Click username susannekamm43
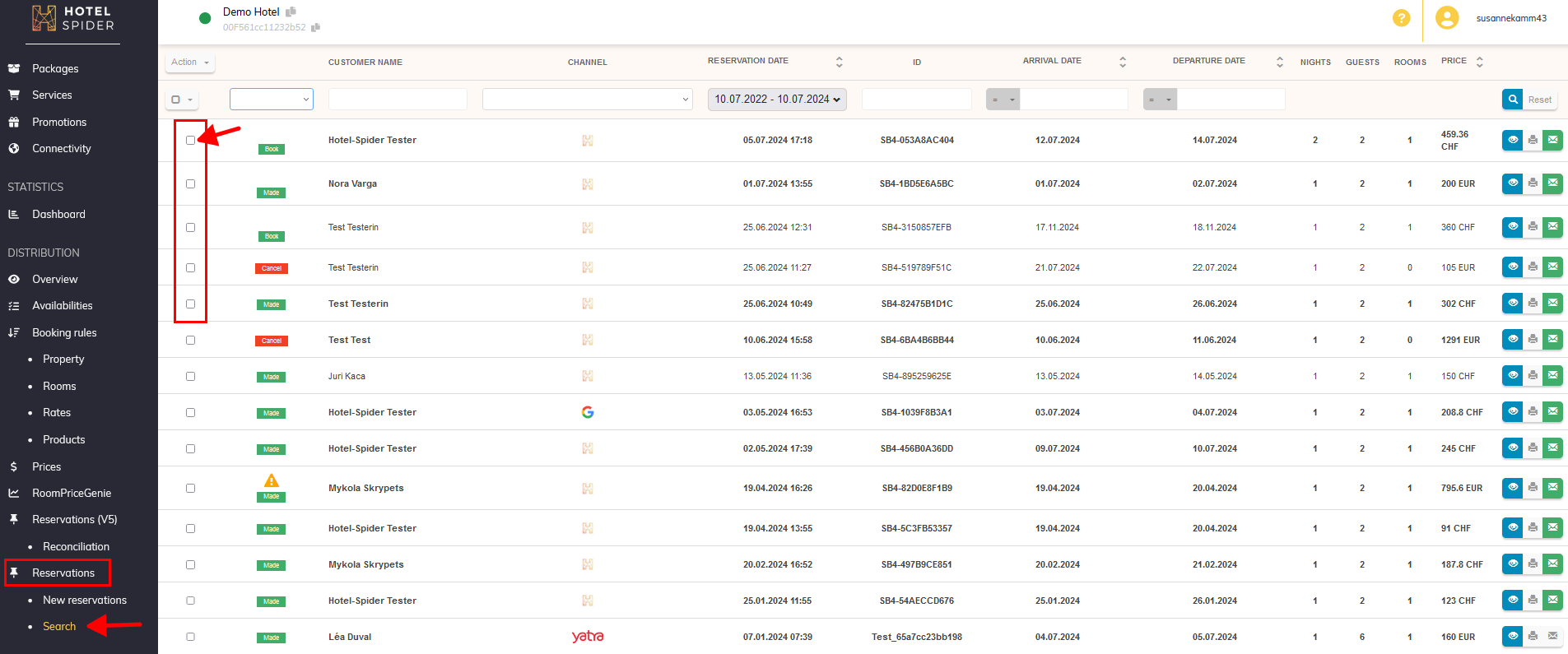The height and width of the screenshot is (654, 1568). [x=1511, y=18]
